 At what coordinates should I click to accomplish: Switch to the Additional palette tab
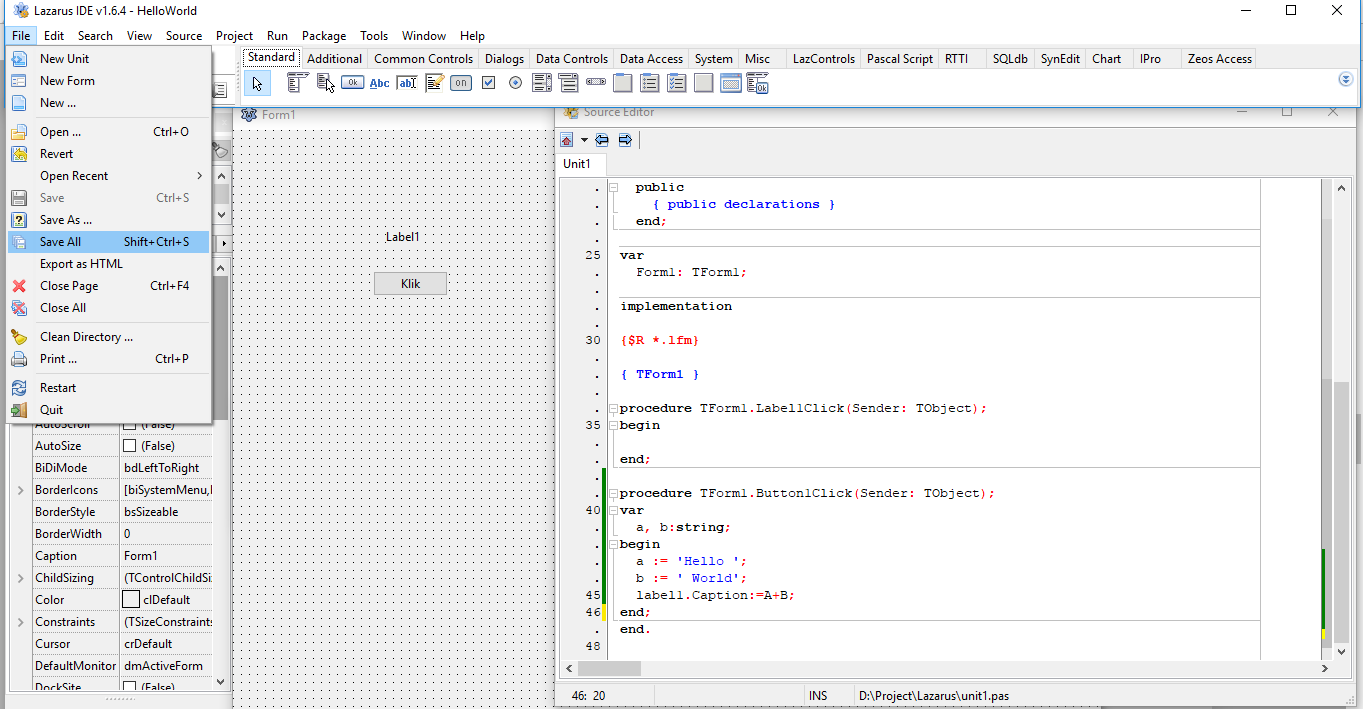pyautogui.click(x=334, y=59)
